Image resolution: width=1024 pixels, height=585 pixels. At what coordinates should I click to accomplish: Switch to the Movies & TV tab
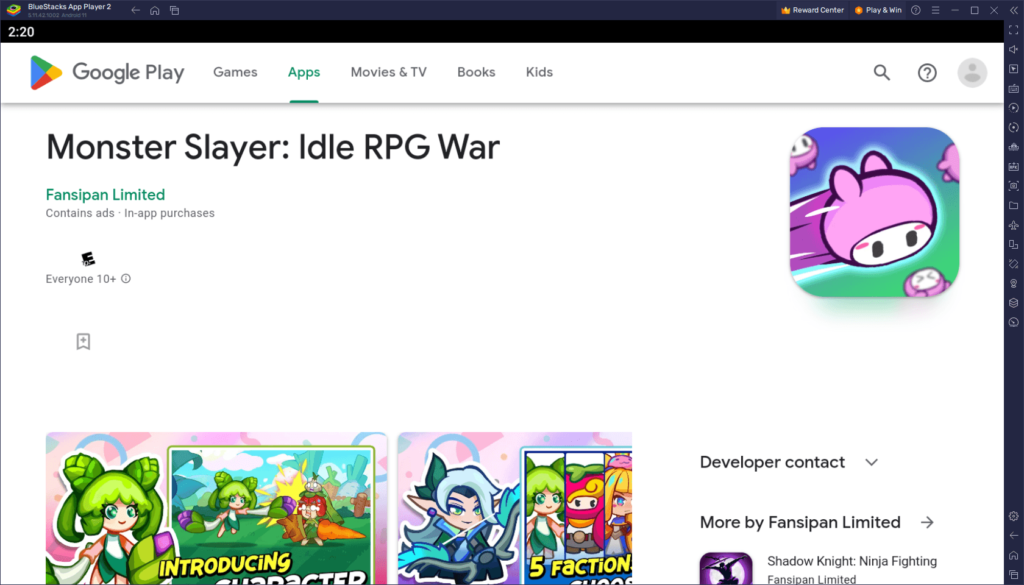388,72
